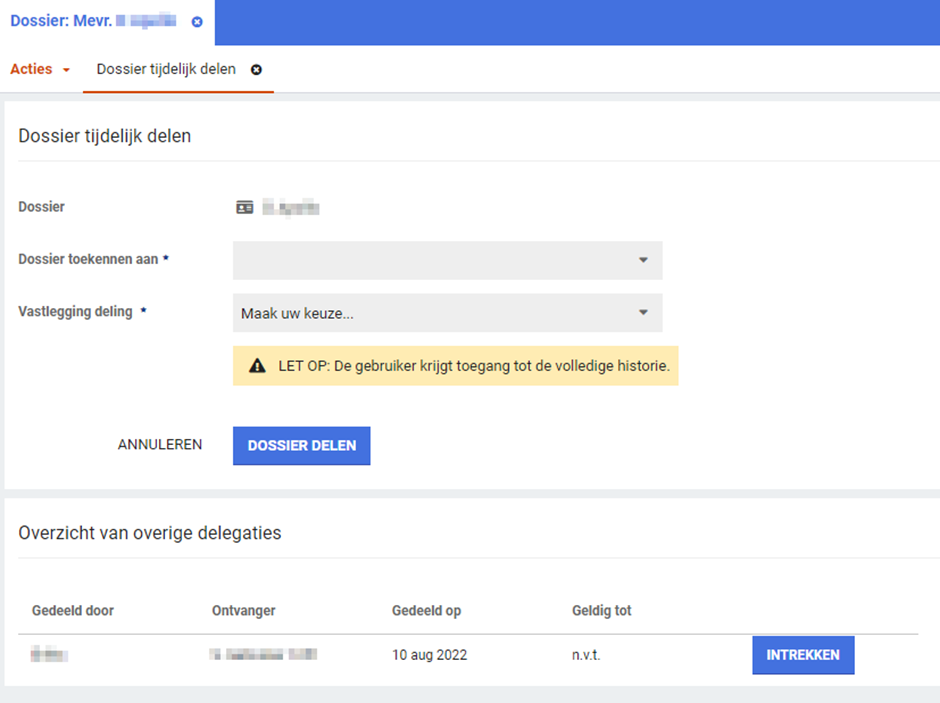Select the 'Dossier: Mevr.' top tab
This screenshot has width=940, height=703.
(x=93, y=21)
